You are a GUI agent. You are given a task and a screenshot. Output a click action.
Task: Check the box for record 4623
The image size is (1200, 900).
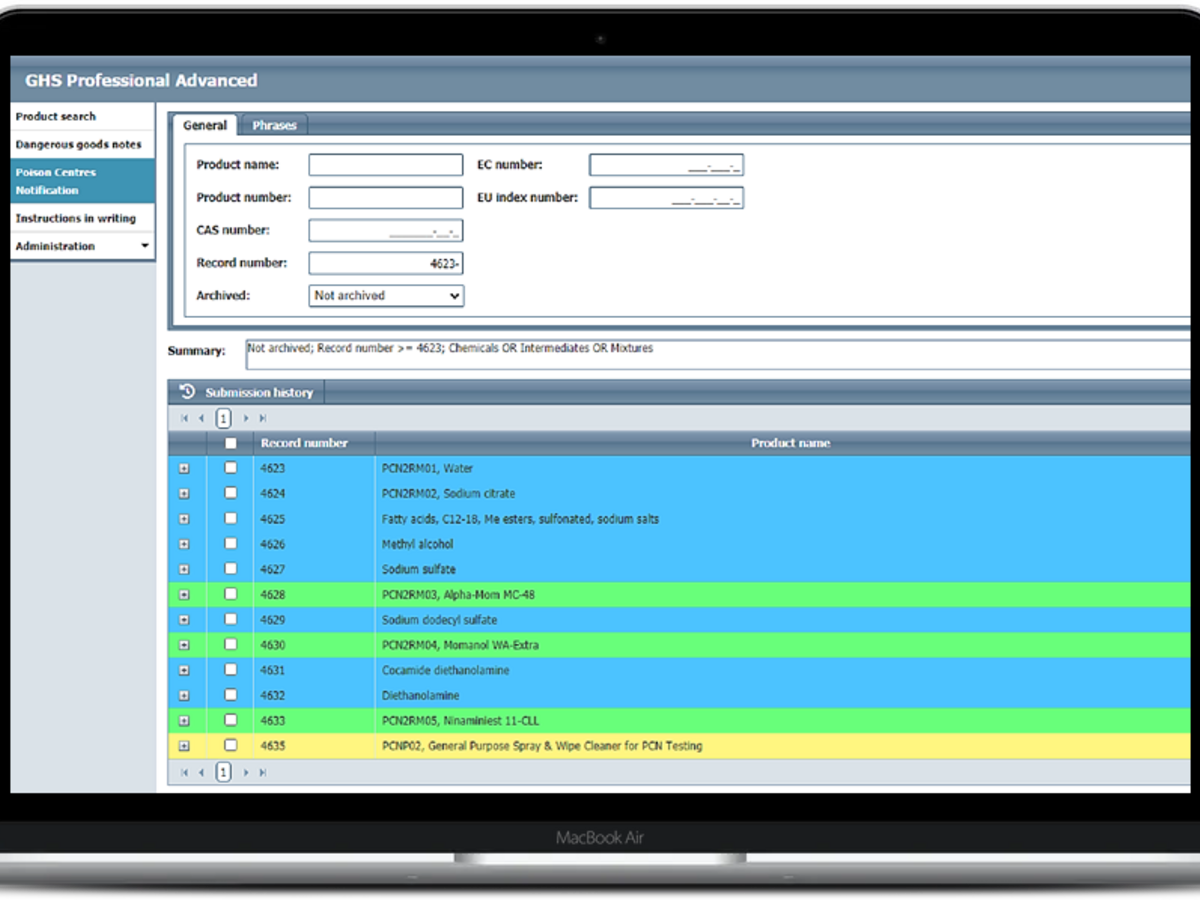[x=231, y=467]
